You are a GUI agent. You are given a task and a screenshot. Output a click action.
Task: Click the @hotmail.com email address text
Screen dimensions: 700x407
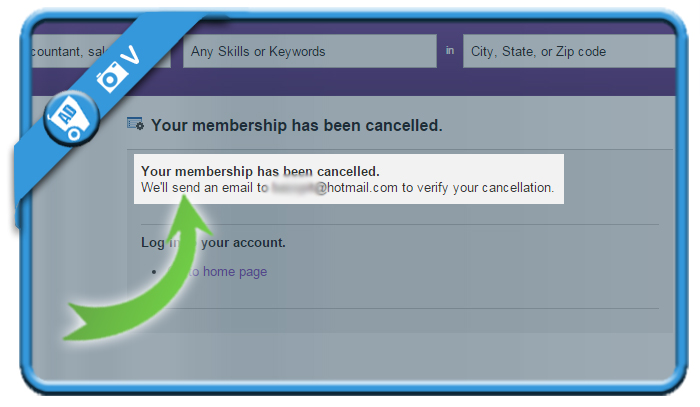click(356, 187)
